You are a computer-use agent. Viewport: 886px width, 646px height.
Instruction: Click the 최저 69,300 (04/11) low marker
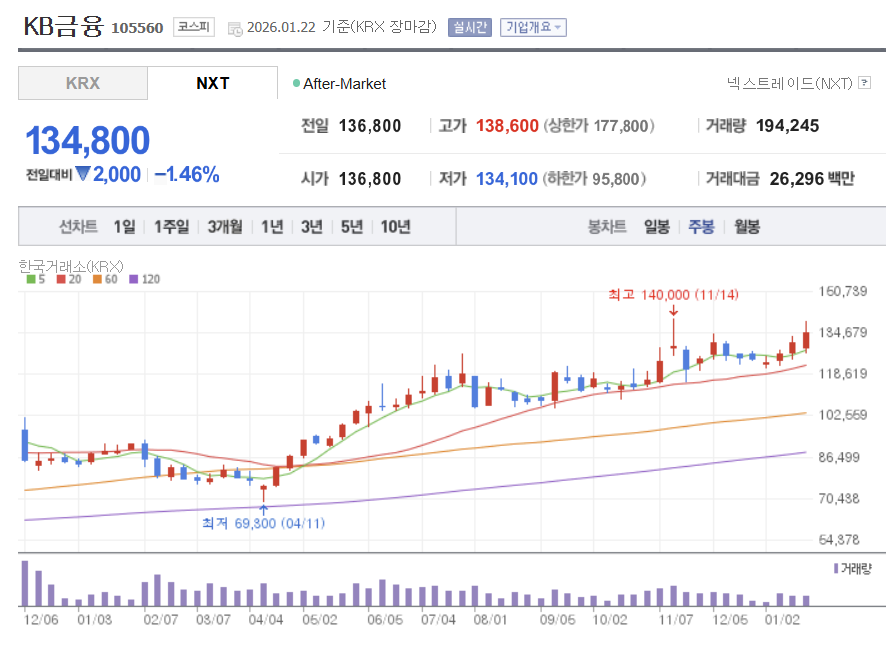[263, 523]
